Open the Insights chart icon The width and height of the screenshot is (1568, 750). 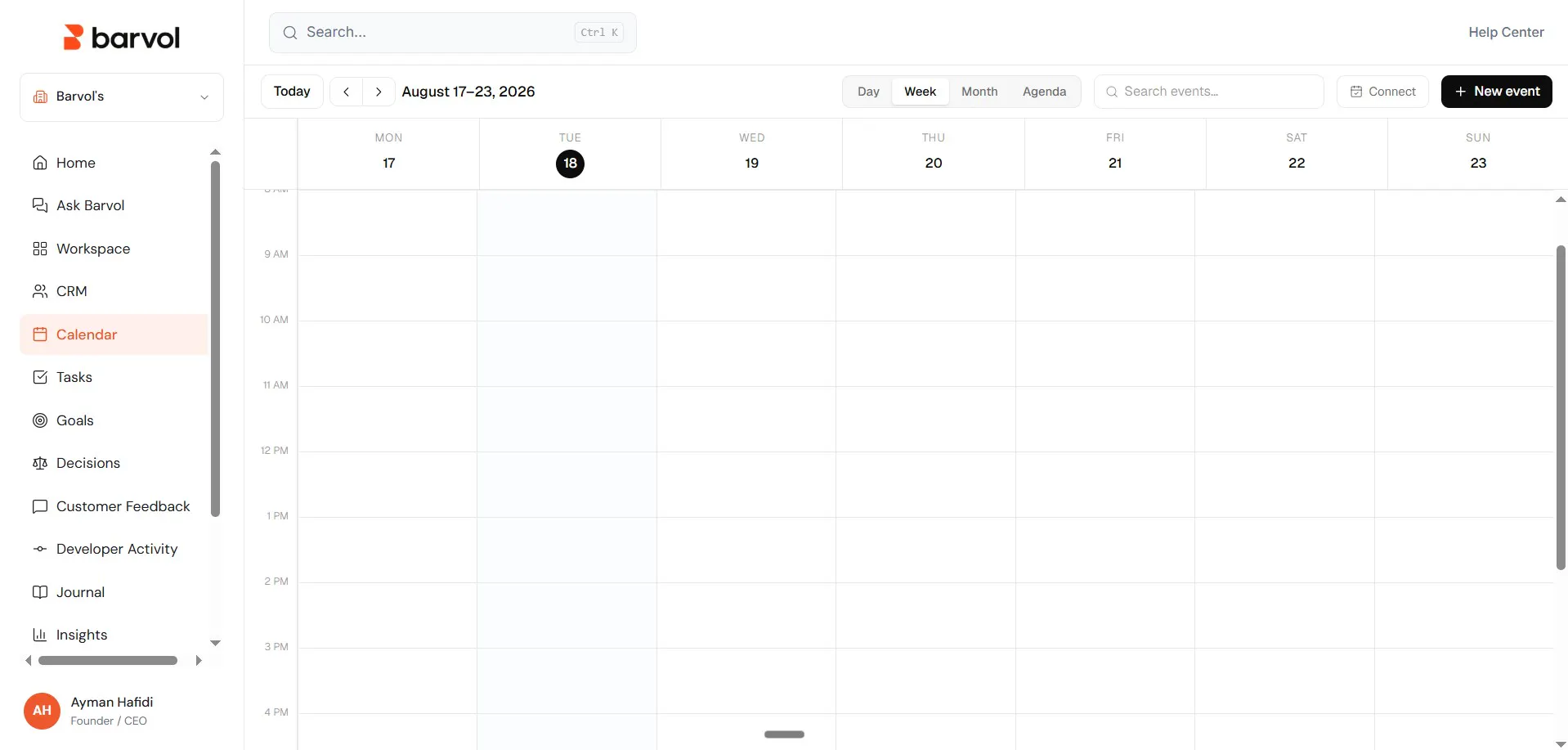39,635
